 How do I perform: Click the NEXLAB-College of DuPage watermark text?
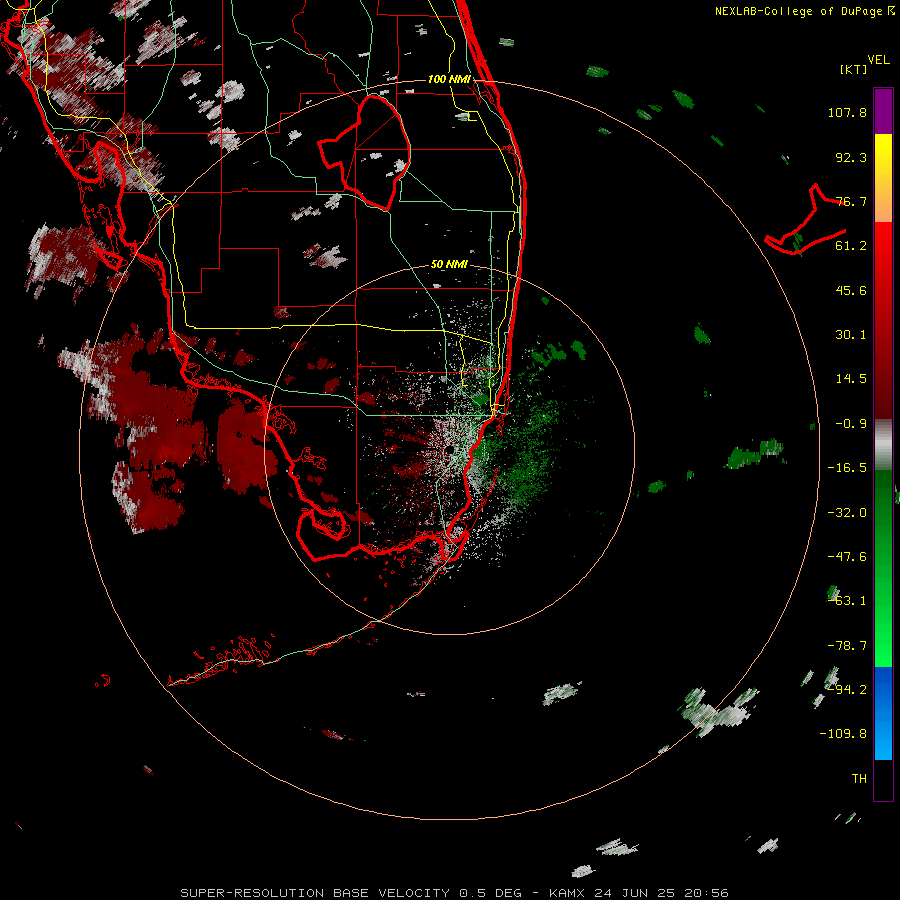pos(804,11)
